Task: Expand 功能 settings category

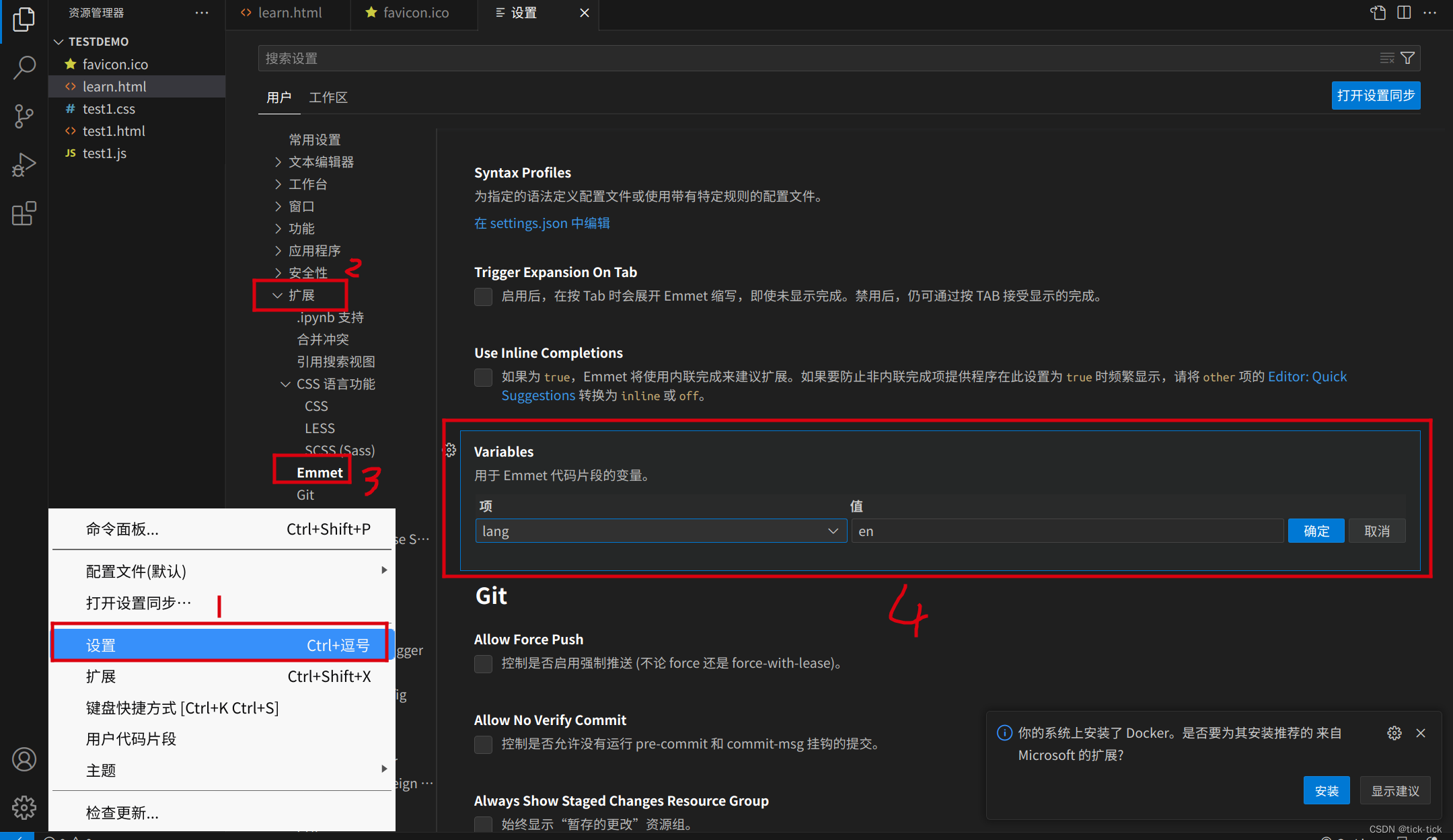Action: pyautogui.click(x=278, y=229)
